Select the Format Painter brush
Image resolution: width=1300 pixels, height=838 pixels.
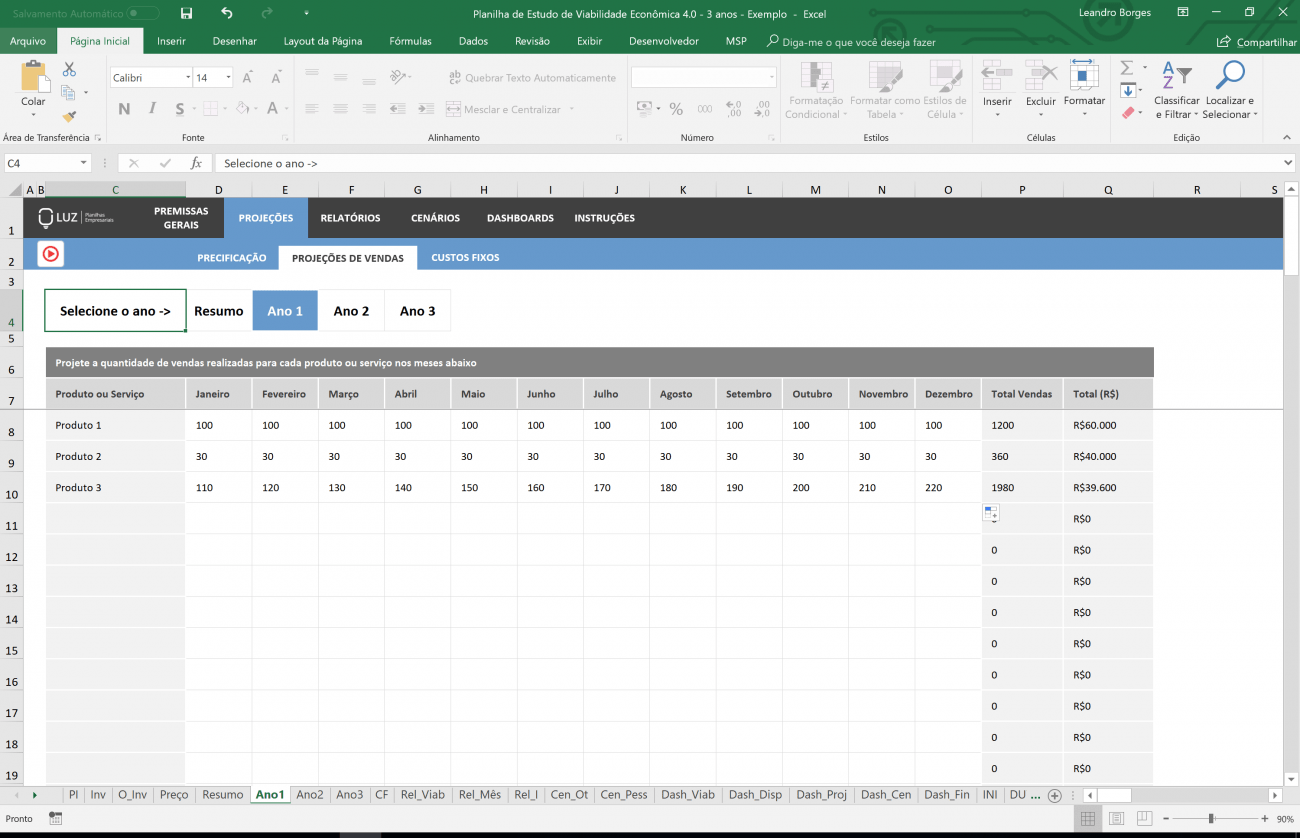(x=69, y=116)
